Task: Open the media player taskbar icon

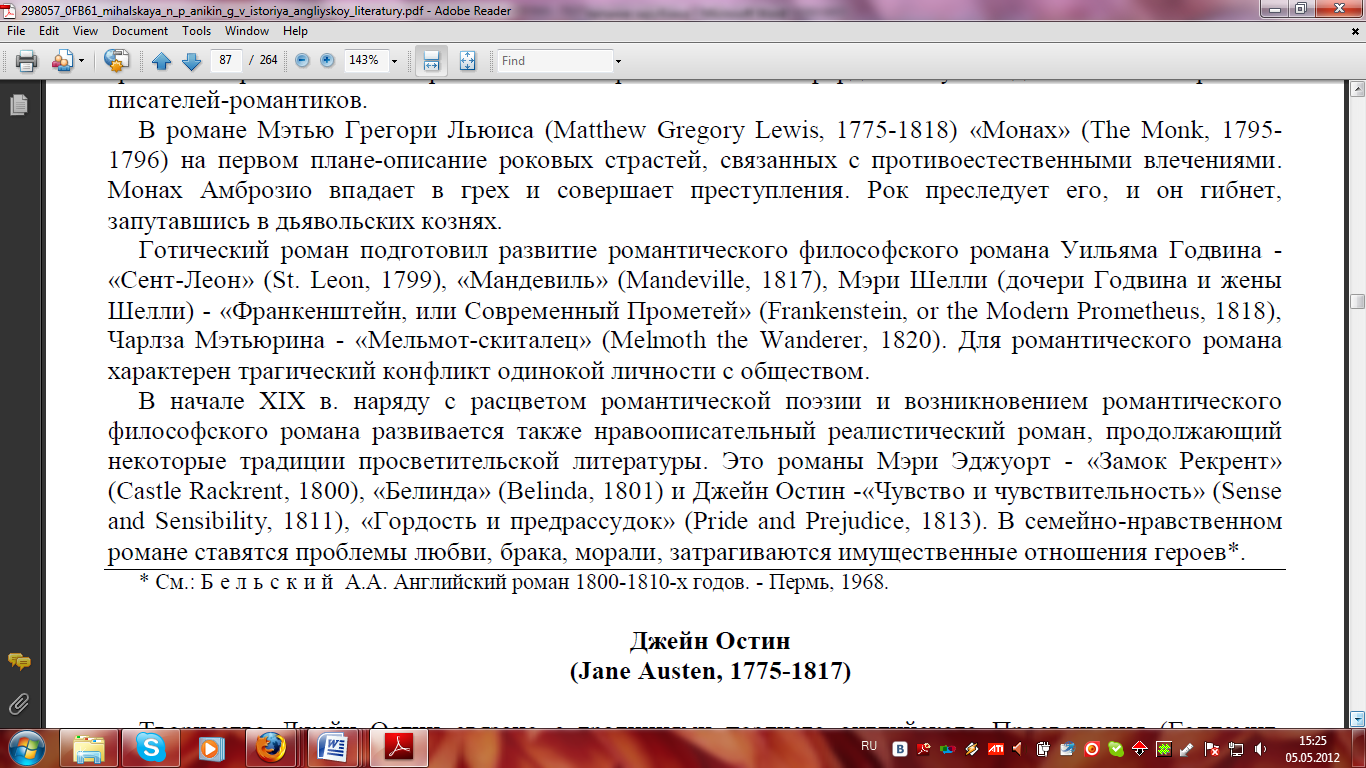Action: point(212,748)
